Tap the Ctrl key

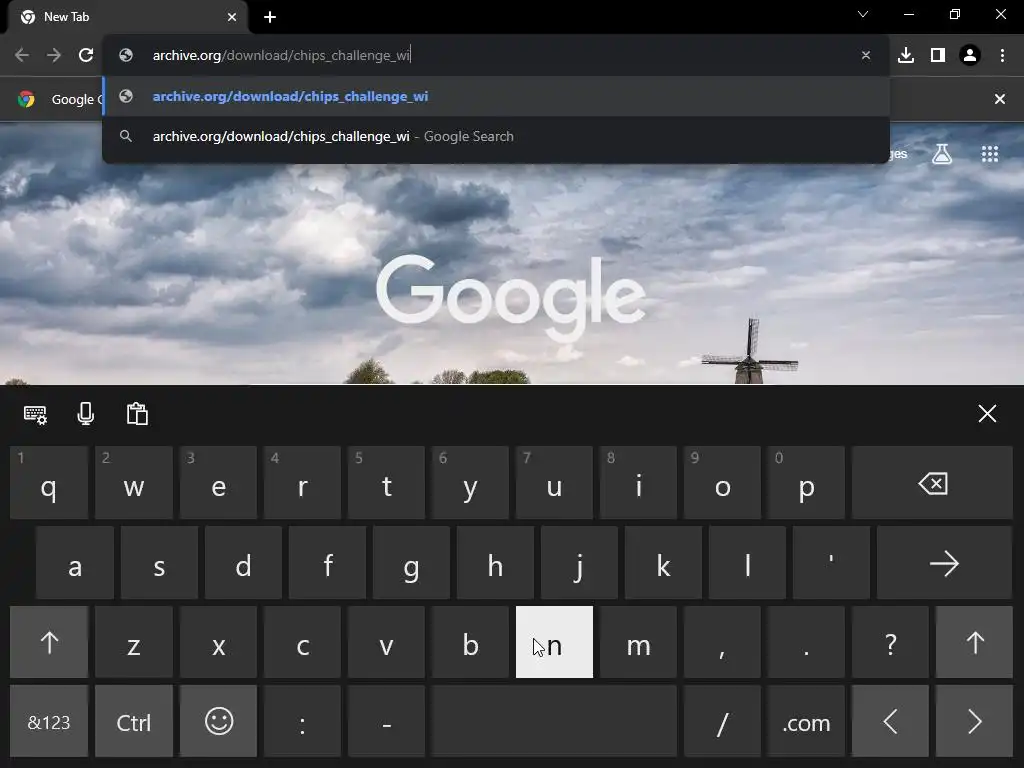tap(134, 722)
